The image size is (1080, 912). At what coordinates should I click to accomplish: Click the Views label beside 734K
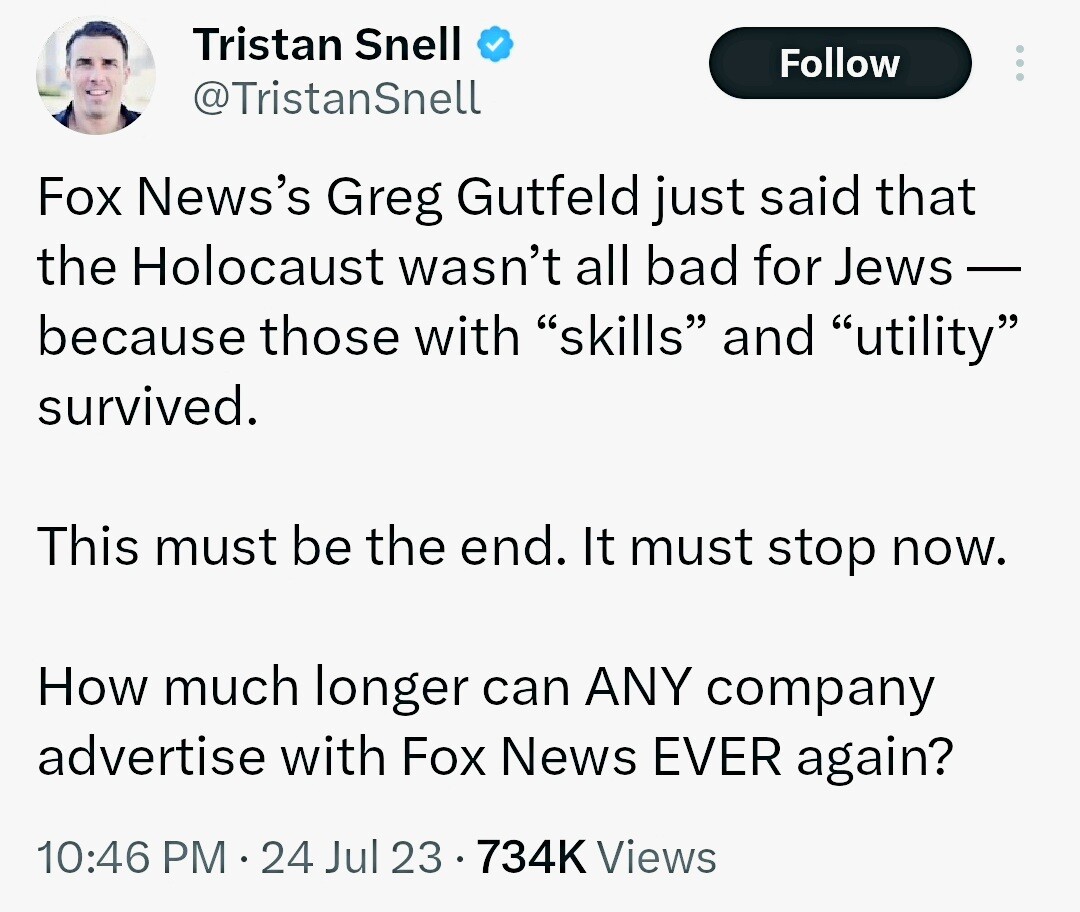661,858
